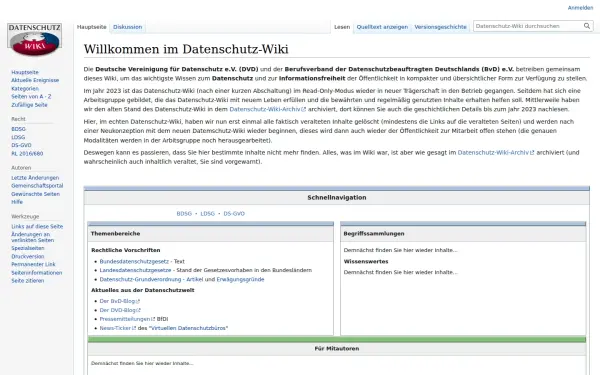
Task: Click the Für Mitautoren header
Action: pos(337,349)
